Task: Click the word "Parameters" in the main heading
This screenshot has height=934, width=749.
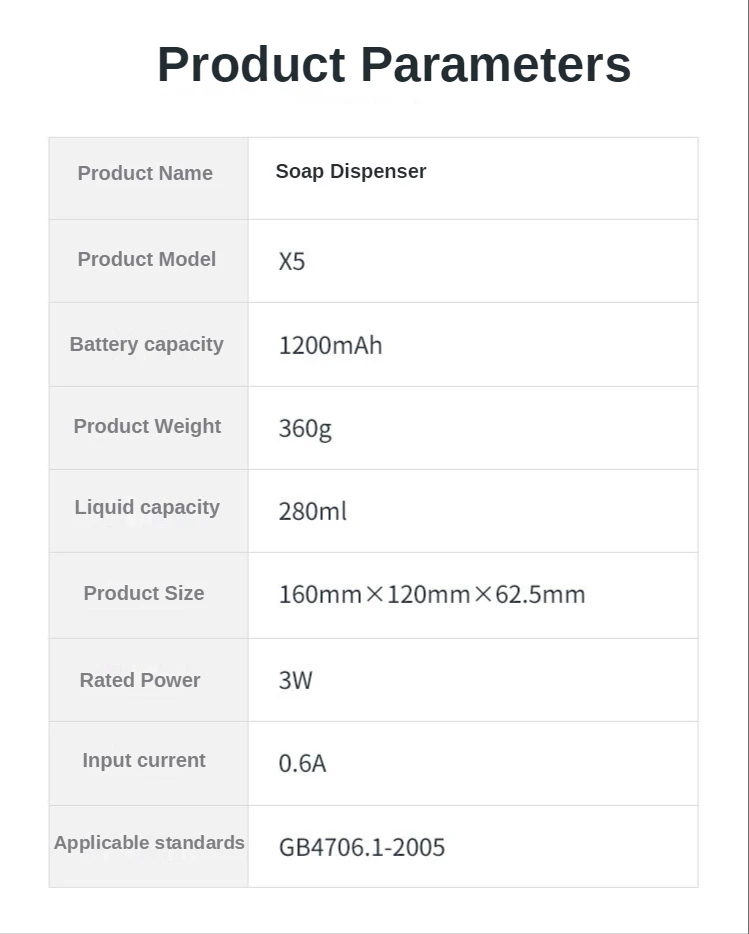Action: click(x=495, y=64)
